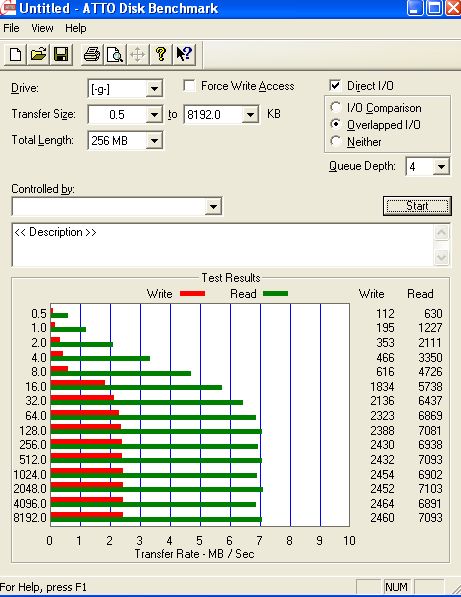Image resolution: width=461 pixels, height=597 pixels.
Task: Enable Force Write Access checkbox
Action: (189, 86)
